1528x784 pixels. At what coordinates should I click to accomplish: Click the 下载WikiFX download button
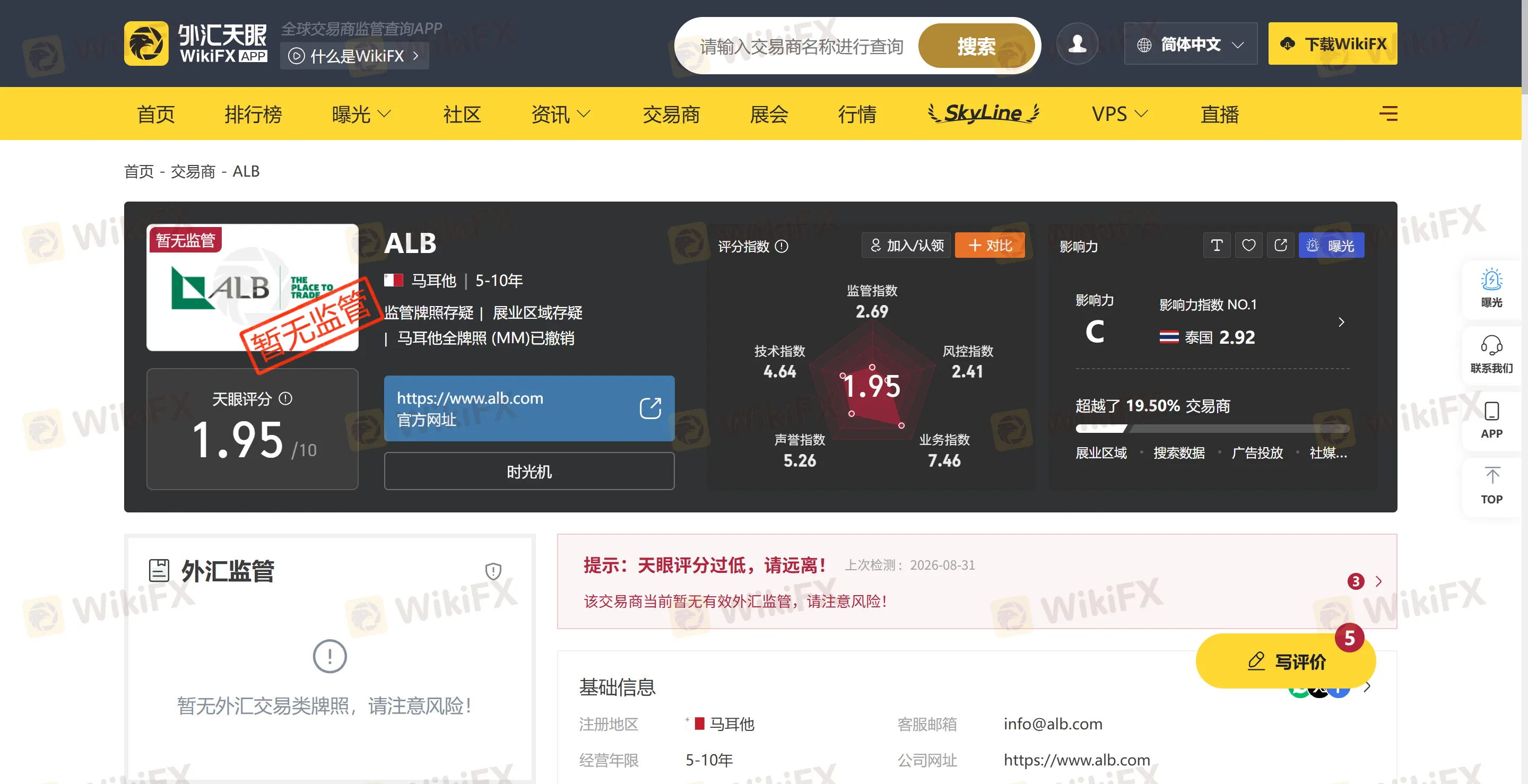[x=1332, y=44]
